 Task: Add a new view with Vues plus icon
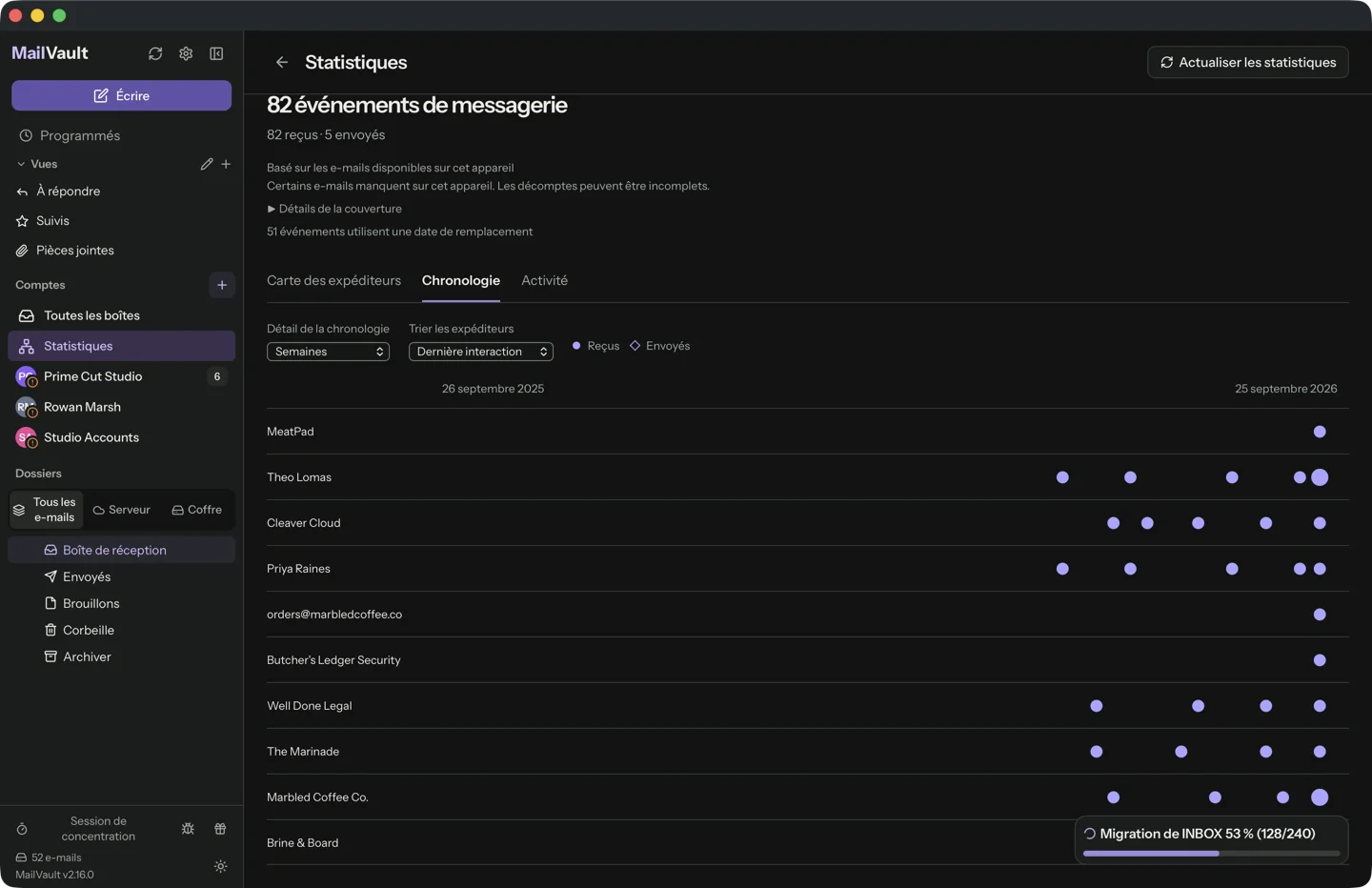tap(226, 164)
